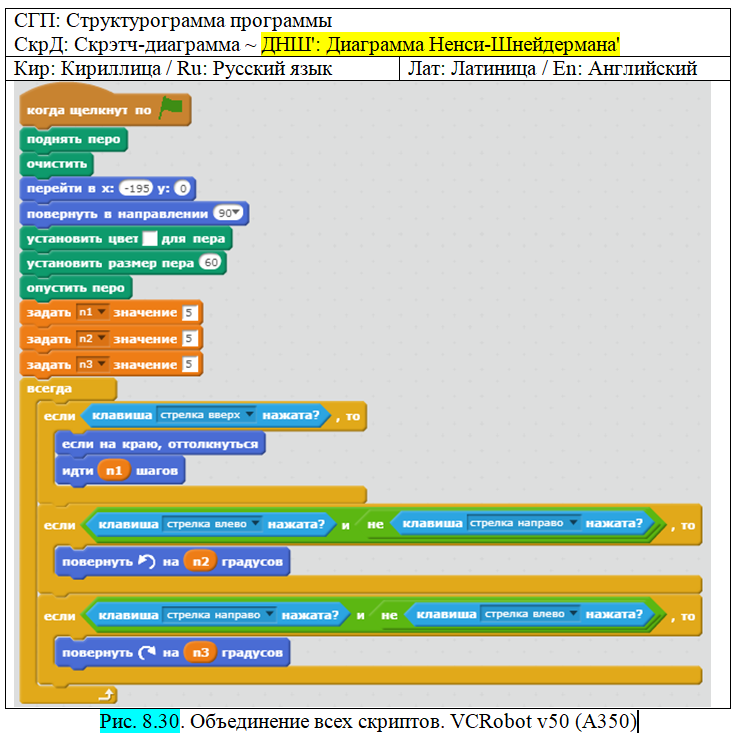Screen dimensions: 737x744
Task: Select the 'поднять перо' block
Action: 73,140
